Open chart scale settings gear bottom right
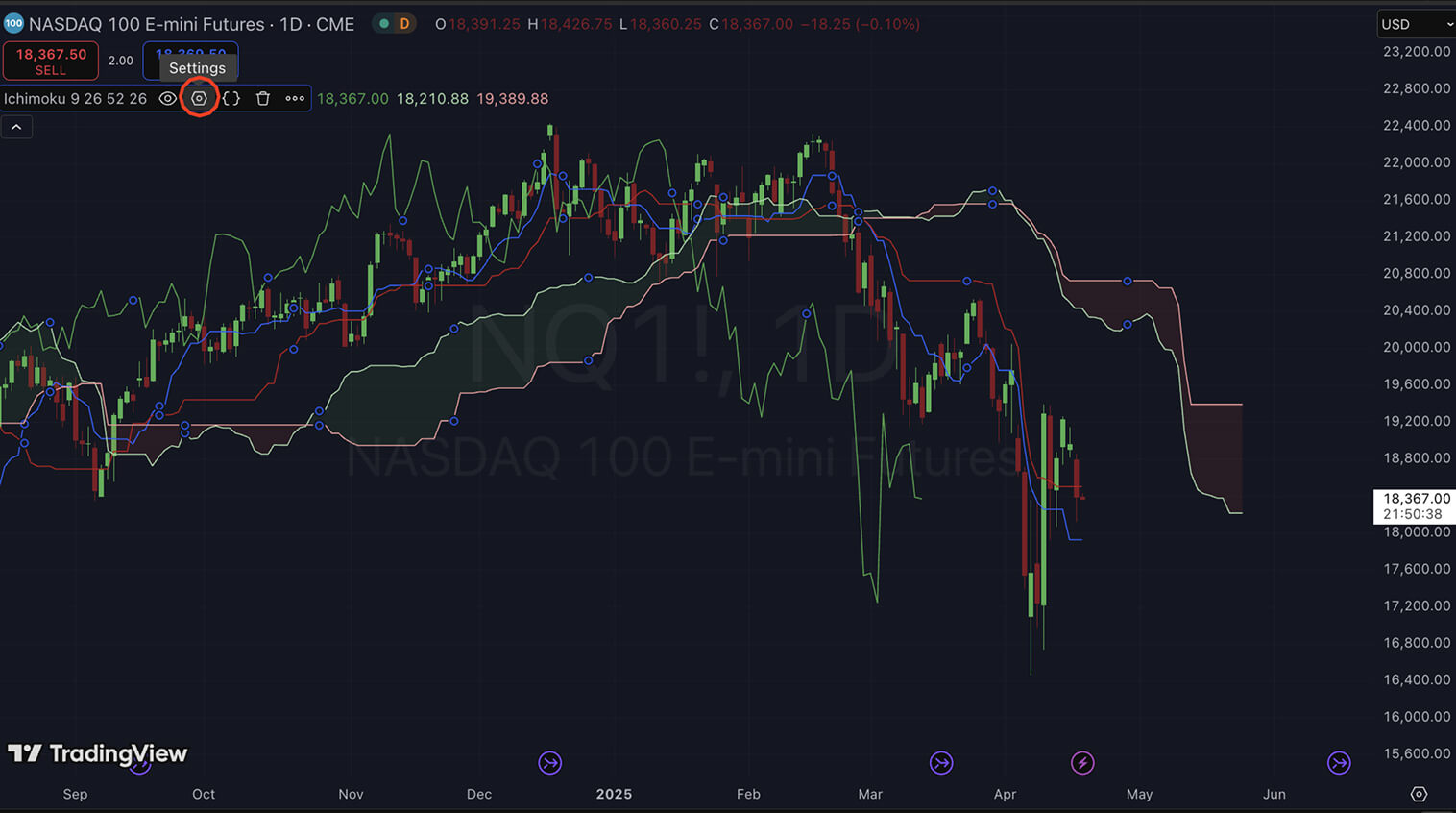This screenshot has width=1456, height=813. point(1419,794)
